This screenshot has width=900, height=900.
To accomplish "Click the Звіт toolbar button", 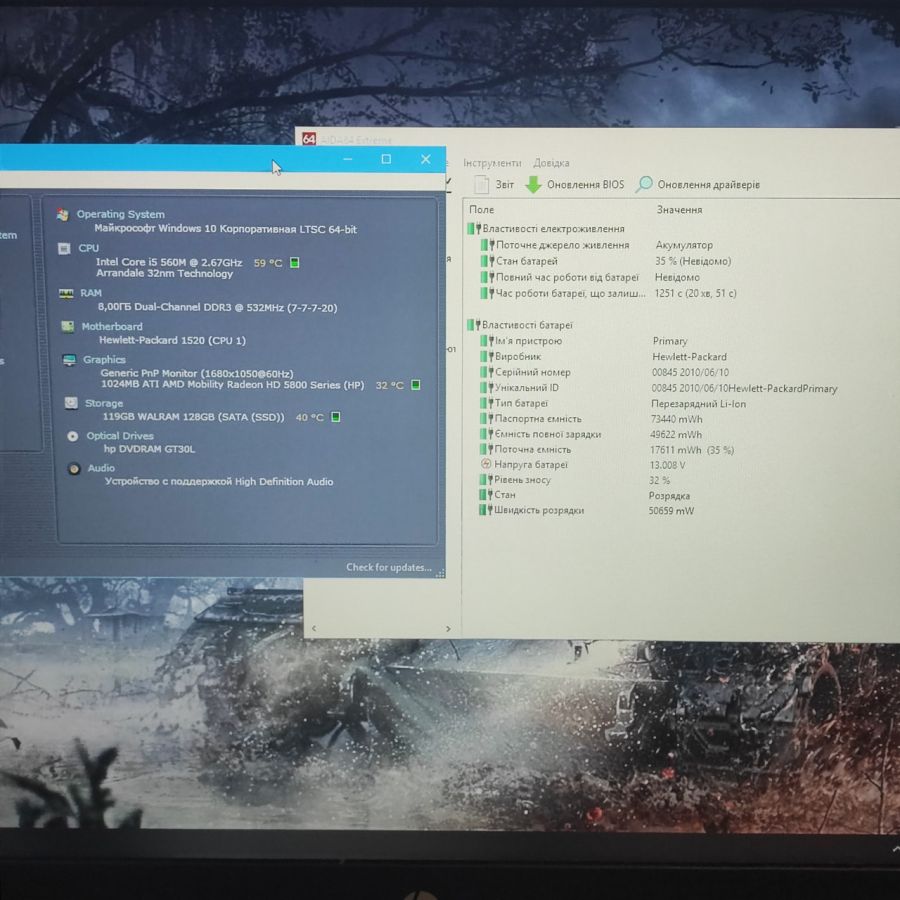I will click(x=494, y=184).
